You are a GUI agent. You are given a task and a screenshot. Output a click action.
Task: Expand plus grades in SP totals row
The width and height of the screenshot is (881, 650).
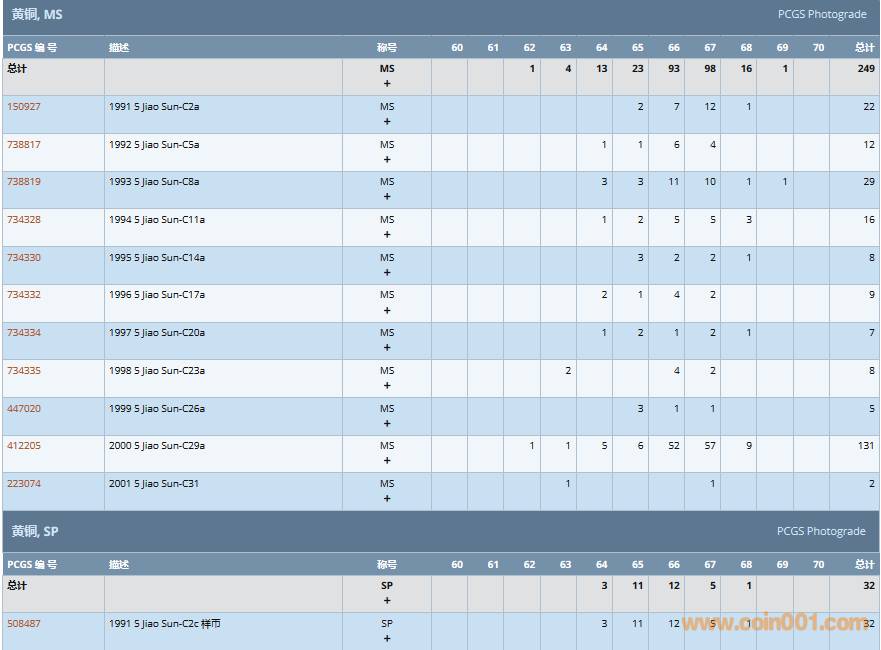click(387, 601)
